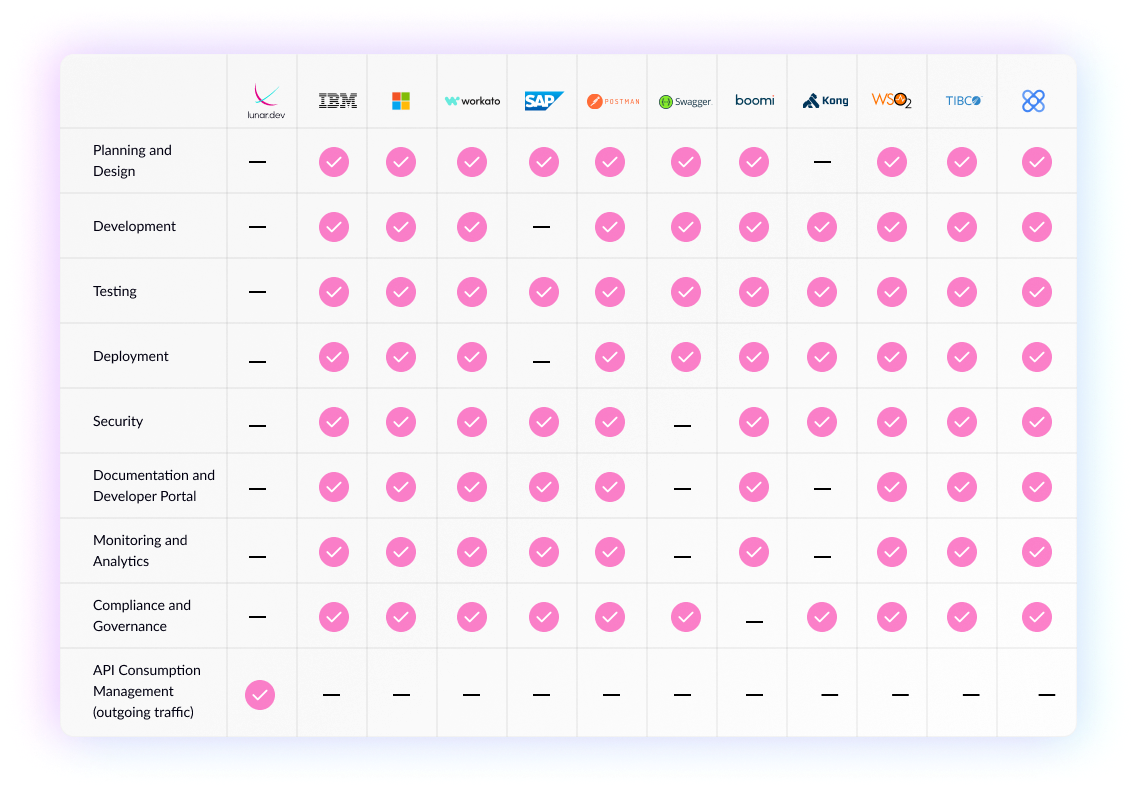The height and width of the screenshot is (791, 1137).
Task: Click the Postman logo
Action: (612, 101)
